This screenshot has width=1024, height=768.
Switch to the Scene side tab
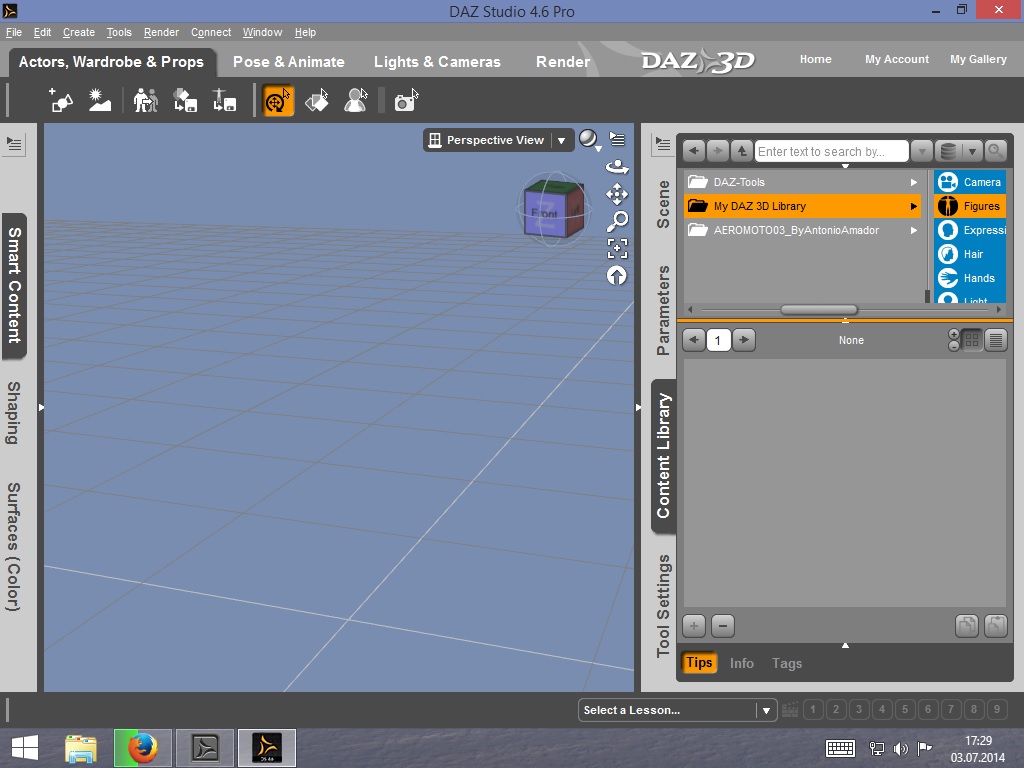(x=663, y=204)
